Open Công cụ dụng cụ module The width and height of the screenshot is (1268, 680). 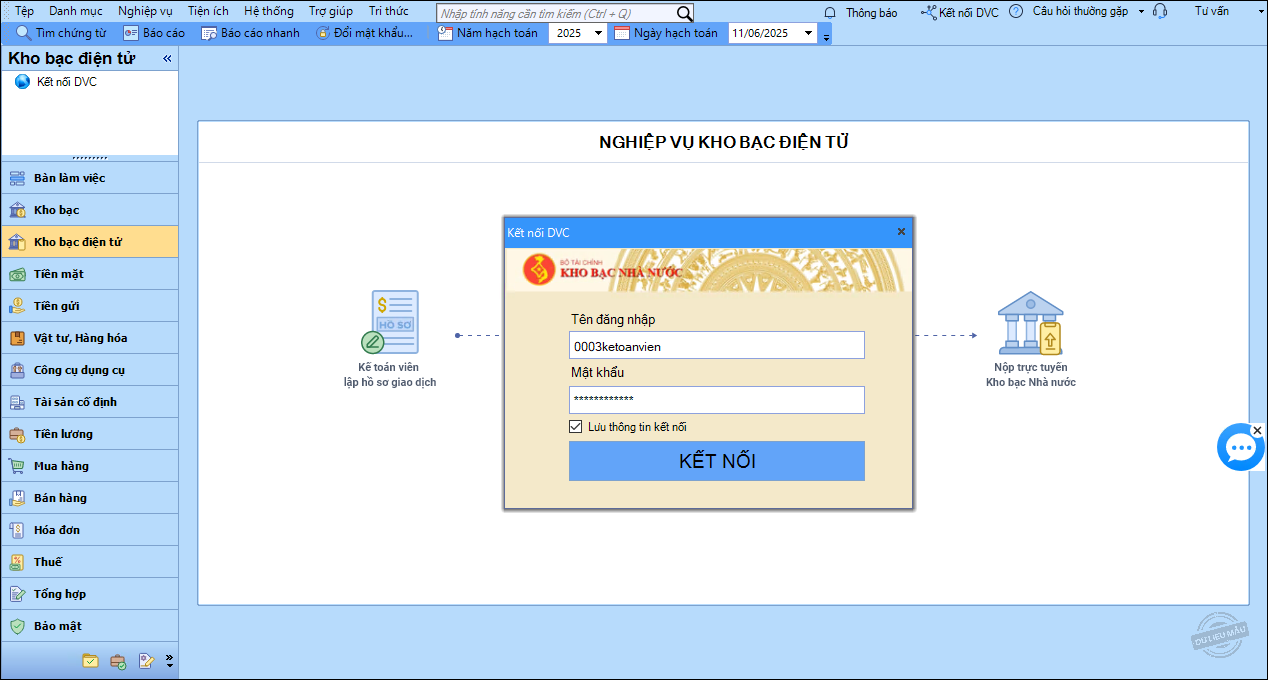point(90,370)
